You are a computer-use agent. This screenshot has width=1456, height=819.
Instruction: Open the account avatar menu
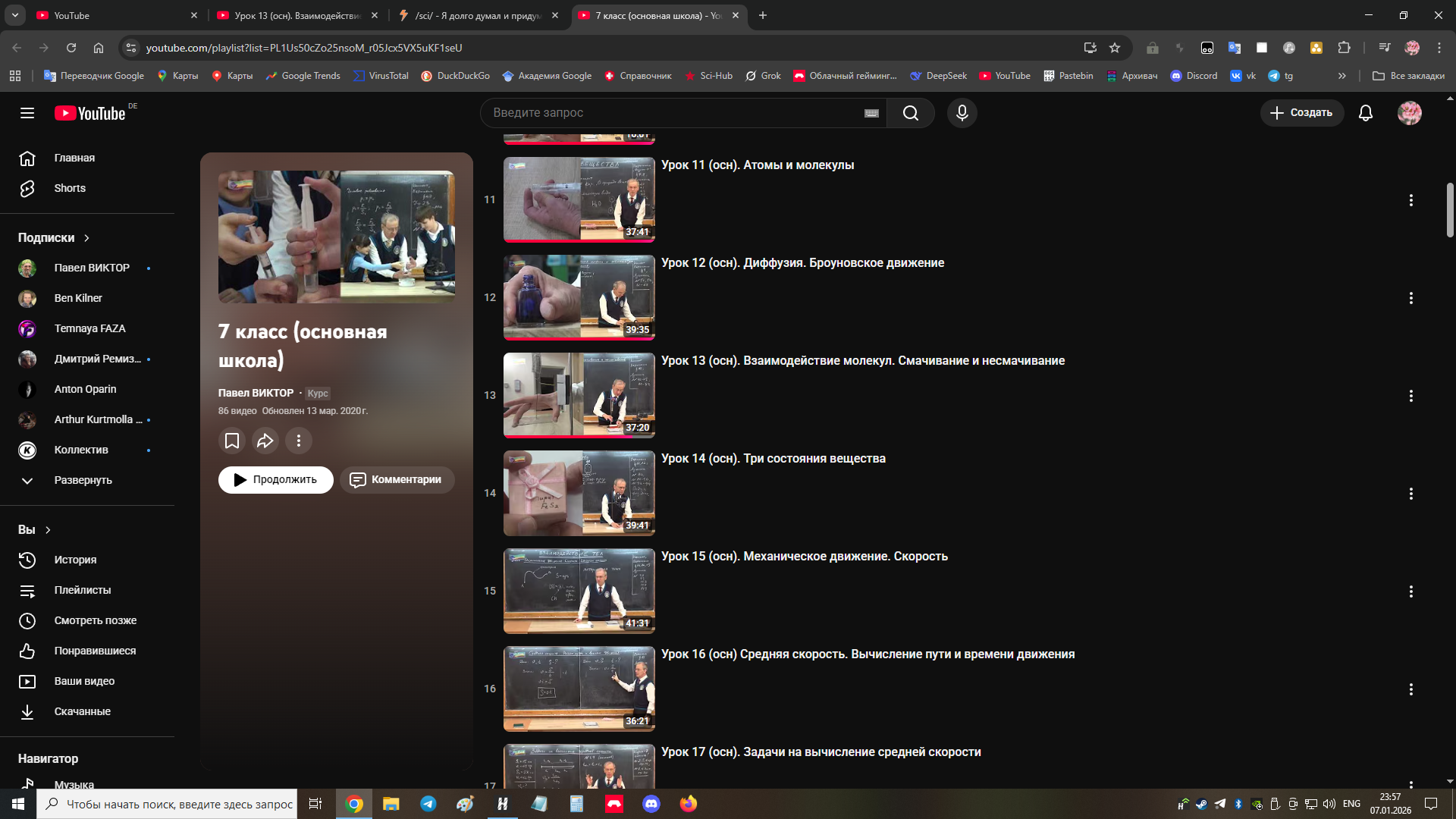pos(1410,113)
